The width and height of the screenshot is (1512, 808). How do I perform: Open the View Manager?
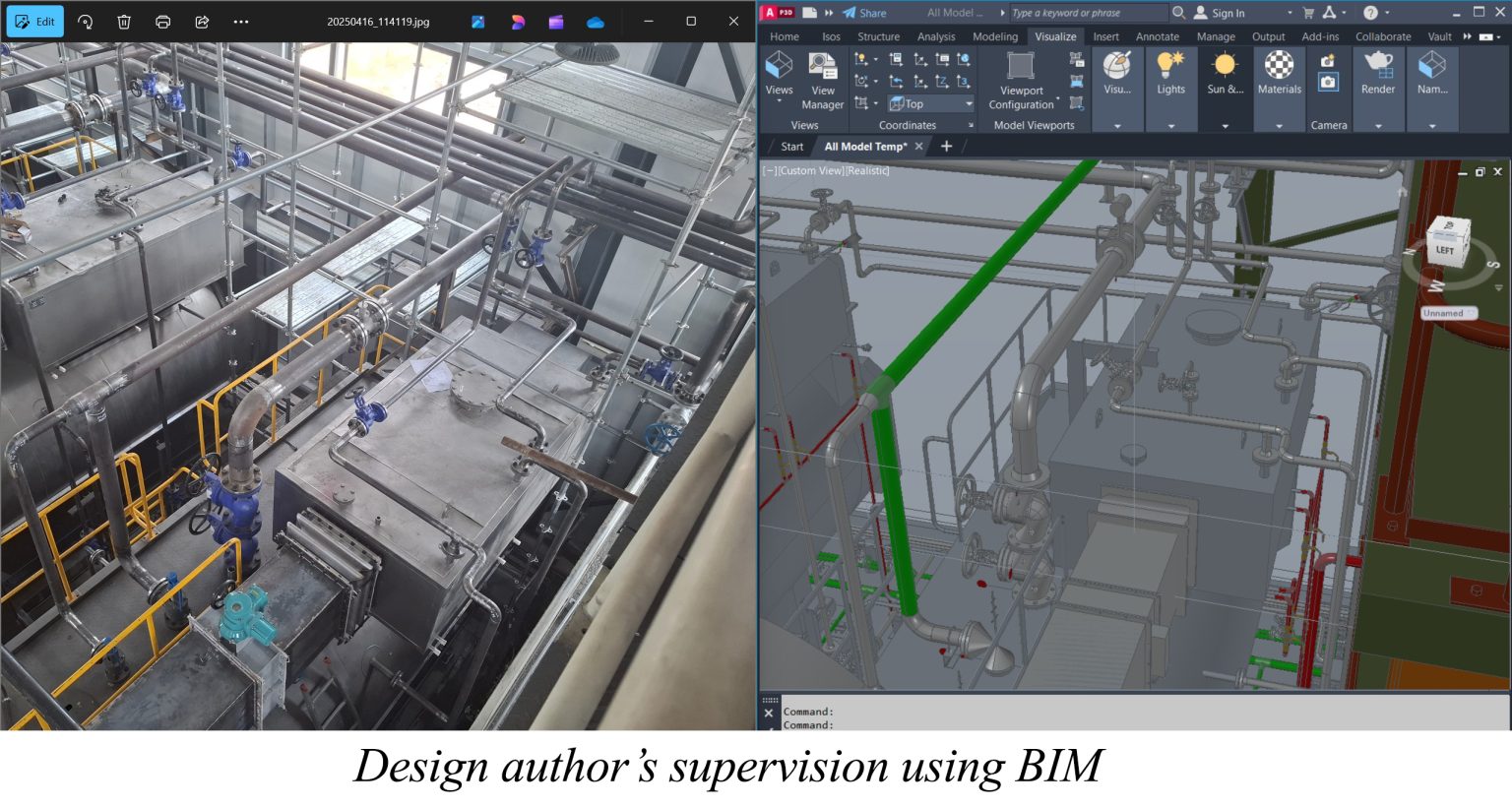coord(823,81)
